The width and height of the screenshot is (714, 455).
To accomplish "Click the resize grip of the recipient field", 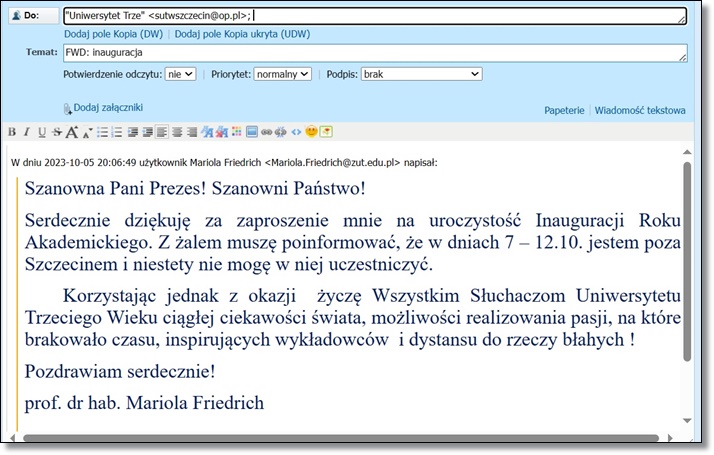I will tap(682, 19).
